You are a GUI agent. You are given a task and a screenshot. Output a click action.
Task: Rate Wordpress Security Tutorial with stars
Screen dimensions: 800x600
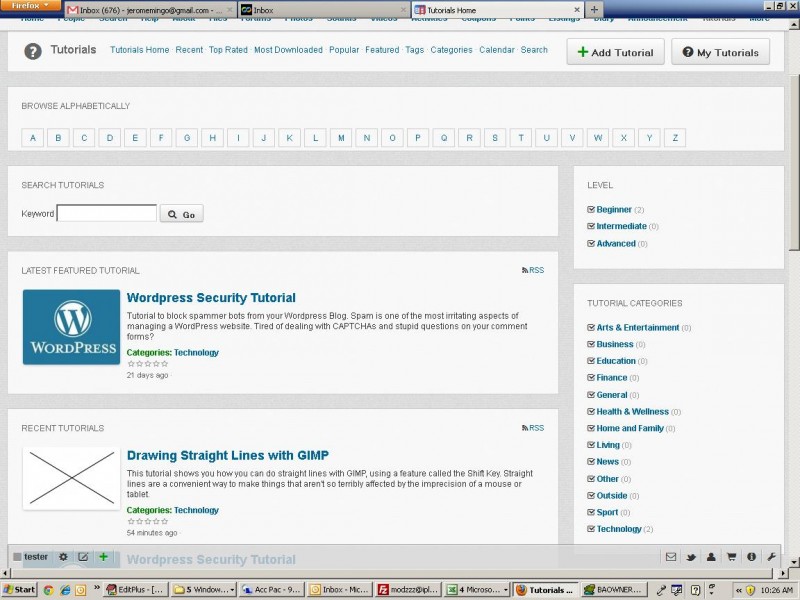[147, 364]
